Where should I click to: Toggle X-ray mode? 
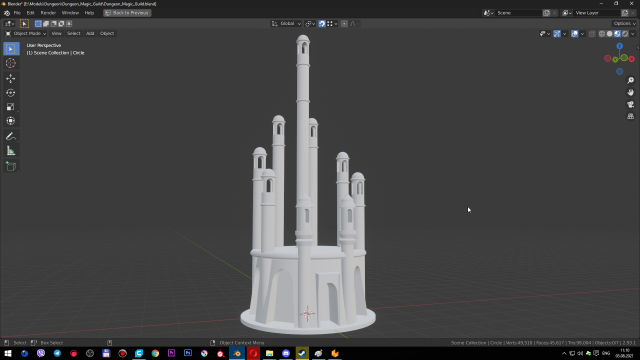click(592, 34)
